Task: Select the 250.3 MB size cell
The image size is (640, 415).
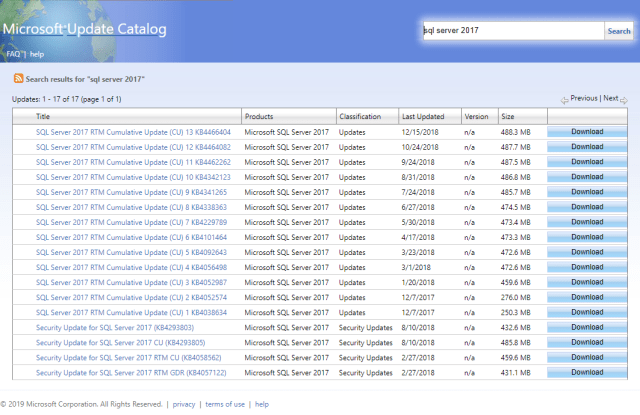Action: click(516, 313)
